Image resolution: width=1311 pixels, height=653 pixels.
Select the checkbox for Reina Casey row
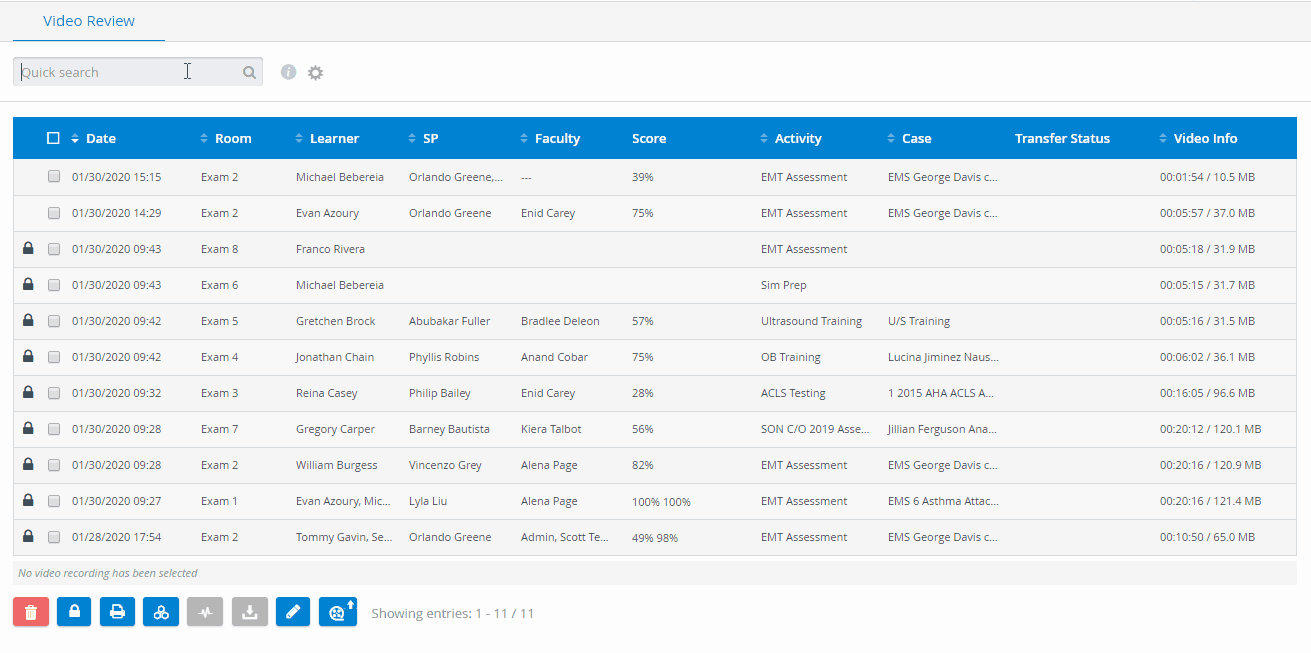point(54,393)
